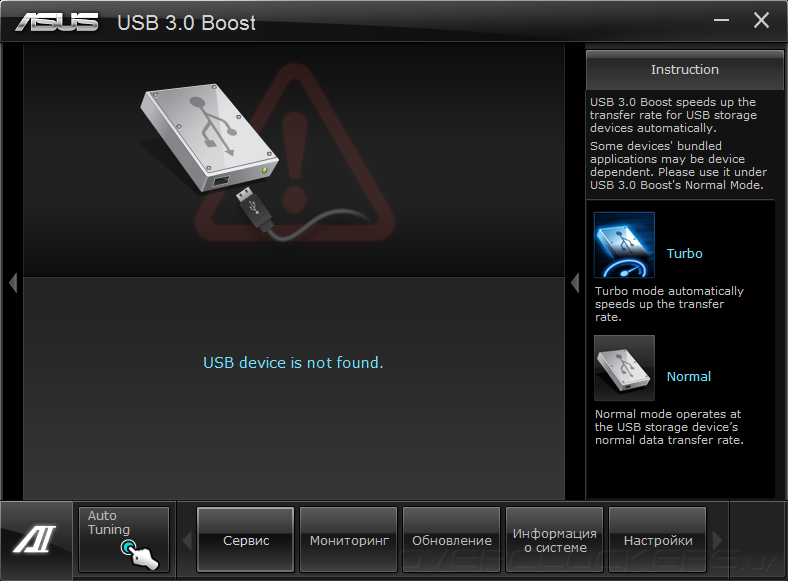Collapse the Instruction panel side arrow
The height and width of the screenshot is (581, 788).
575,282
